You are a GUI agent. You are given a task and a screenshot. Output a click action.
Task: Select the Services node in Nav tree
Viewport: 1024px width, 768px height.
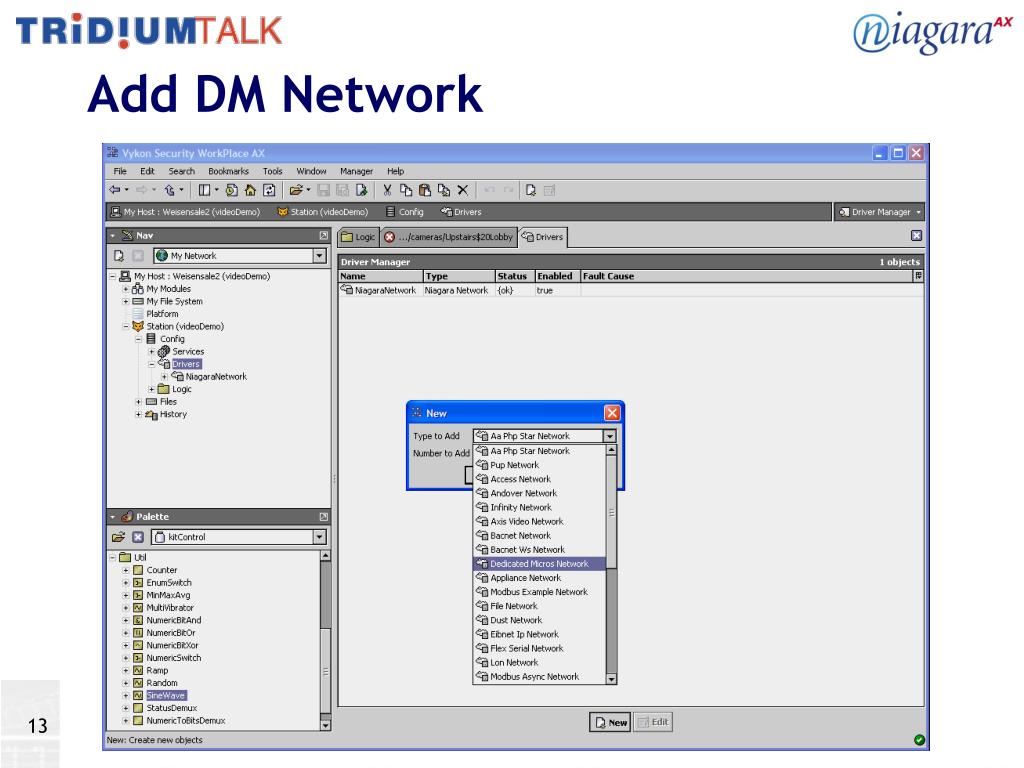[188, 351]
